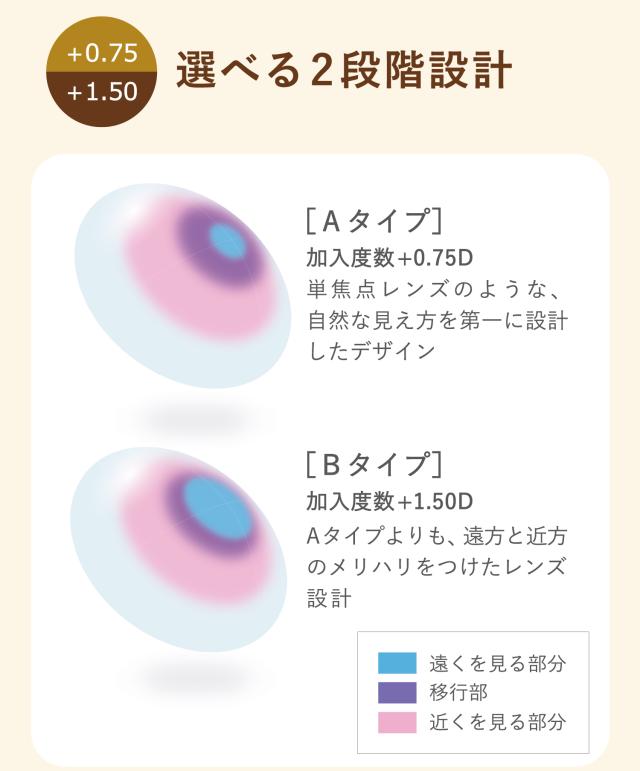Screen dimensions: 640x771
Task: Click the [Bタイプ] title
Action: (x=373, y=464)
